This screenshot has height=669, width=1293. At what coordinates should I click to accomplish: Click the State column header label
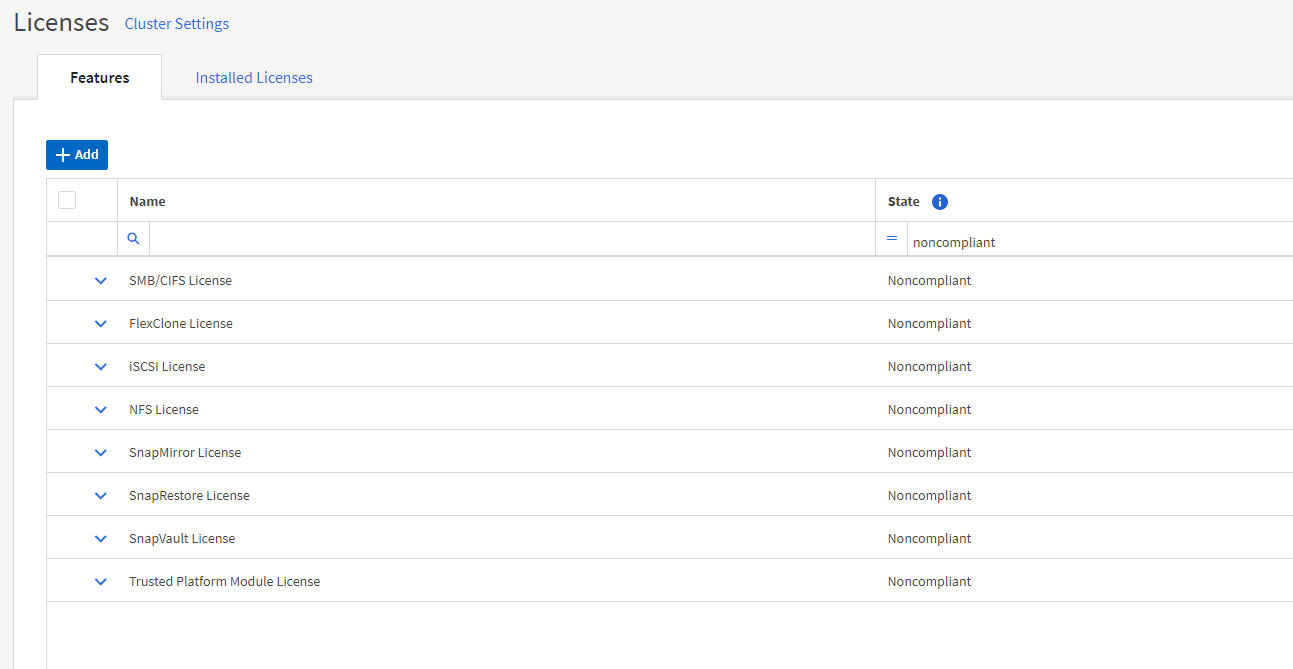click(903, 201)
